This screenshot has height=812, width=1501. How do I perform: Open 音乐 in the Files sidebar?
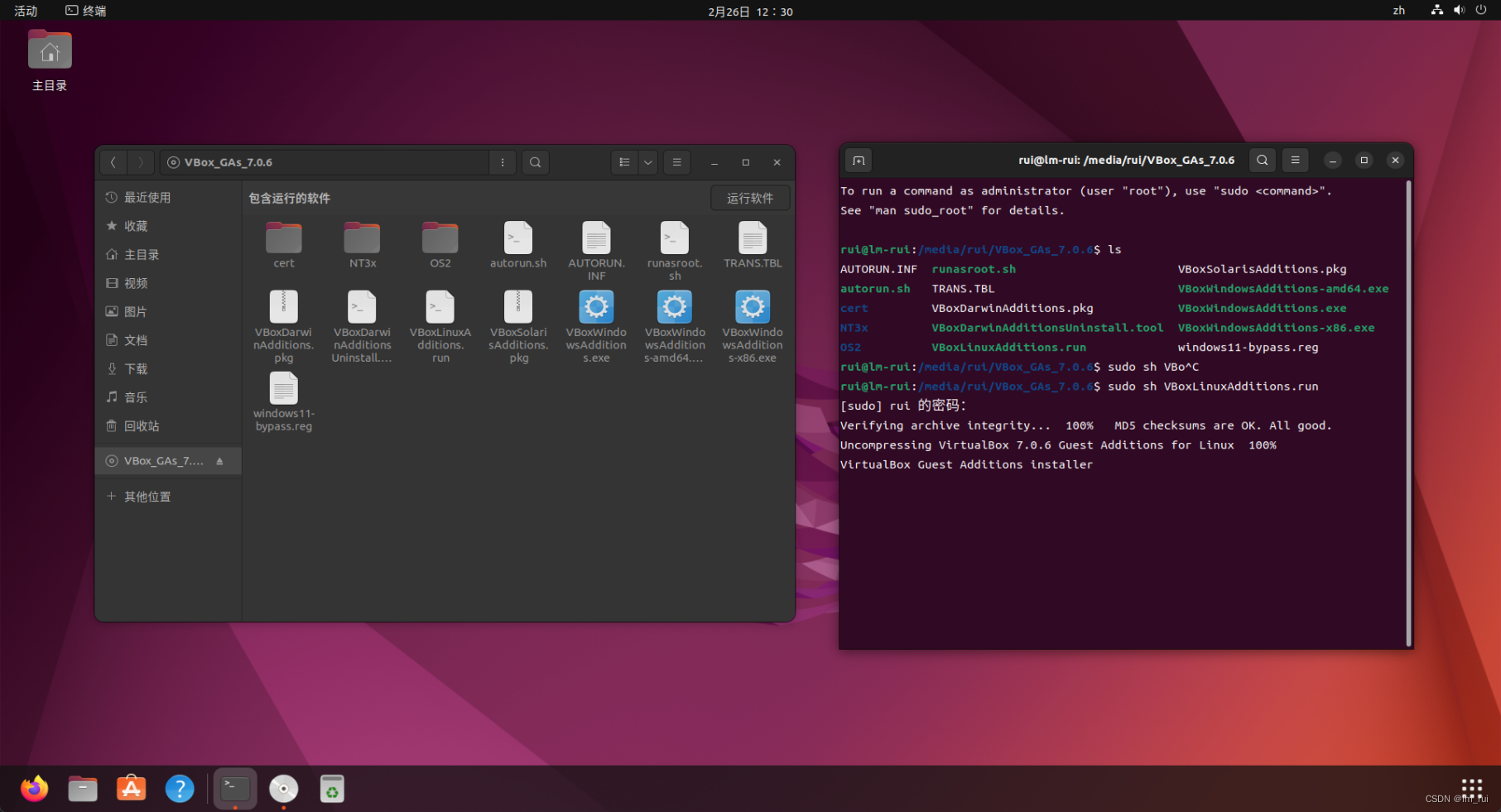click(168, 397)
